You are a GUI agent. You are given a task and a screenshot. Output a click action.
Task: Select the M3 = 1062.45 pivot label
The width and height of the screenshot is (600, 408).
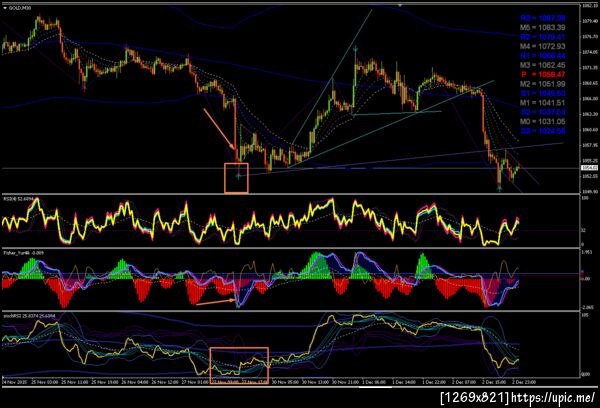pos(542,65)
